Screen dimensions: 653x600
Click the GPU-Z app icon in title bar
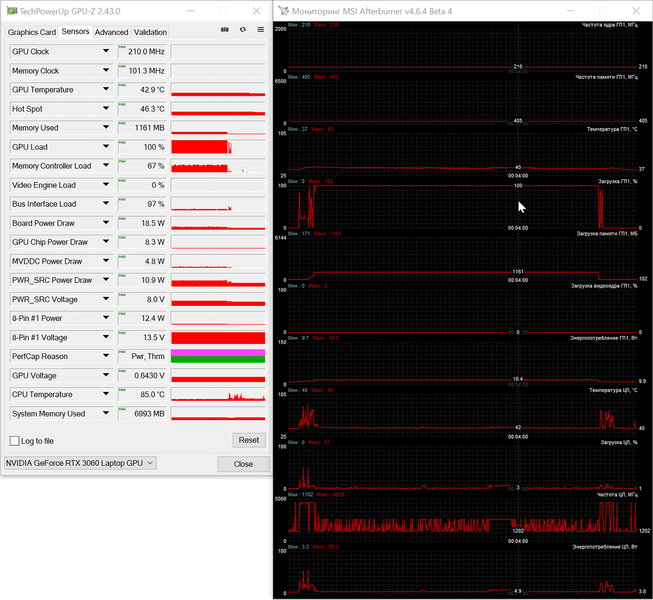tap(12, 11)
